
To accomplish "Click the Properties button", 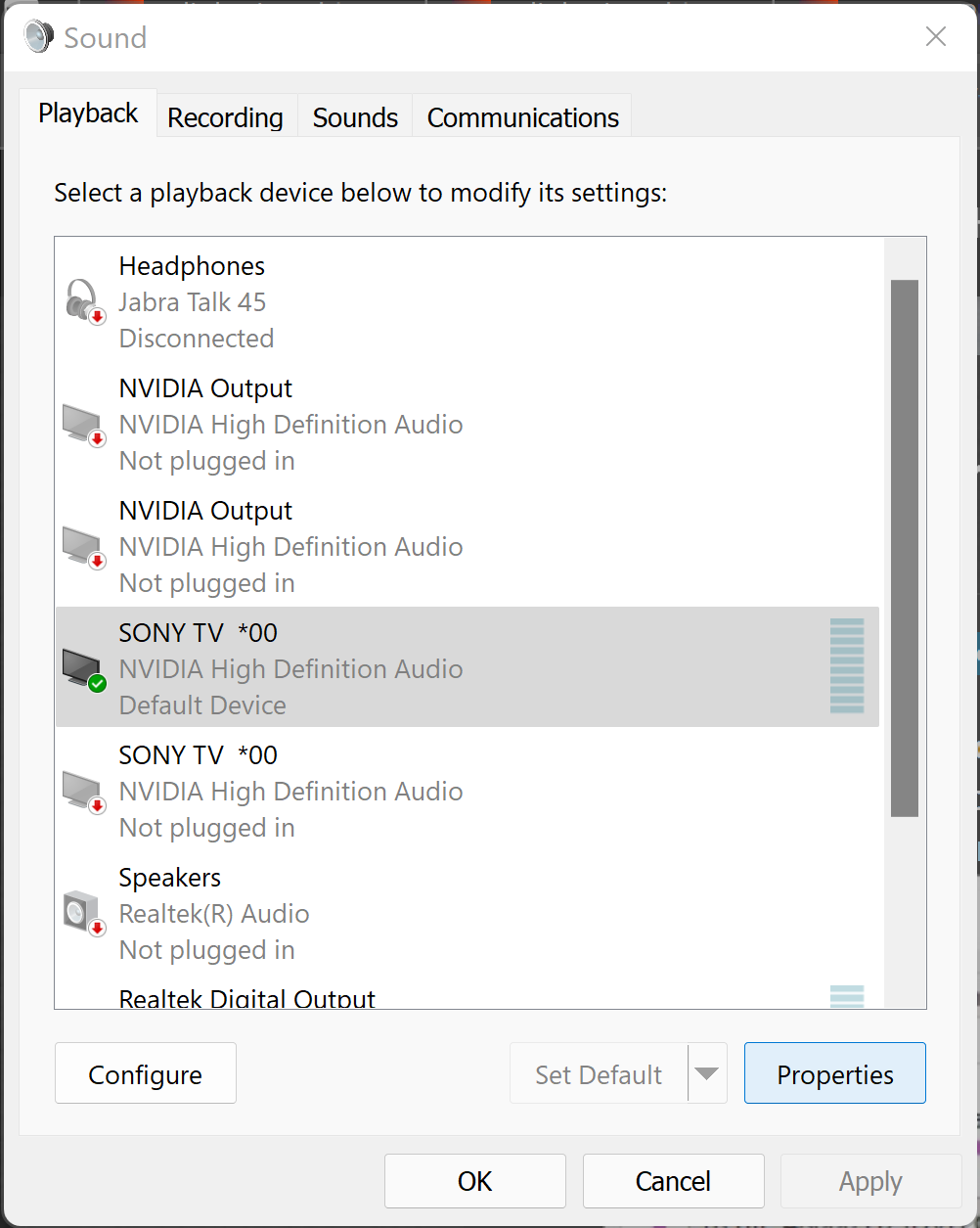I will (835, 1073).
